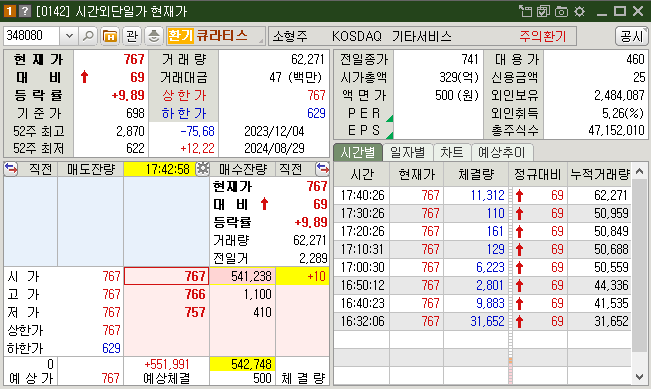
Task: Select the 16:32:06 time row
Action: (482, 321)
